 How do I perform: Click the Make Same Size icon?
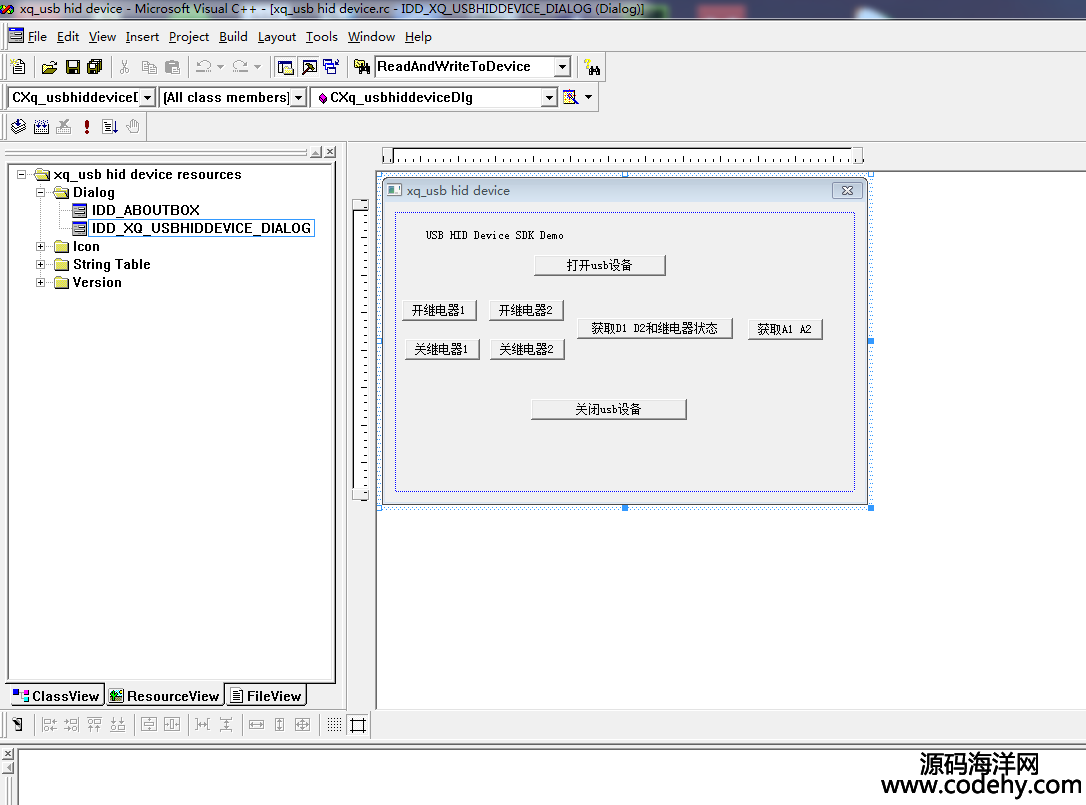tap(303, 725)
